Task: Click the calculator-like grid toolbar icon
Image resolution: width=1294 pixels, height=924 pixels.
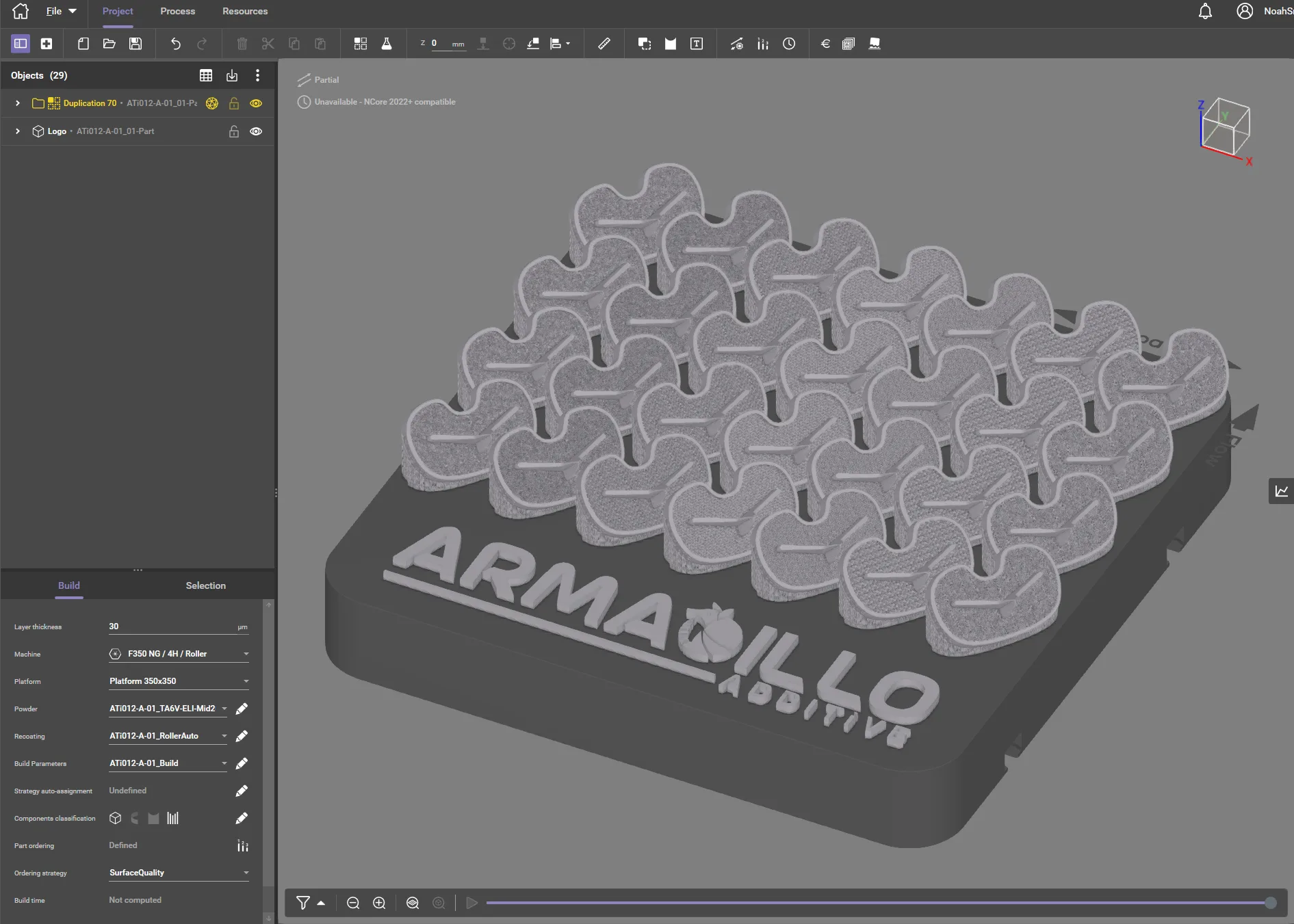Action: (849, 44)
